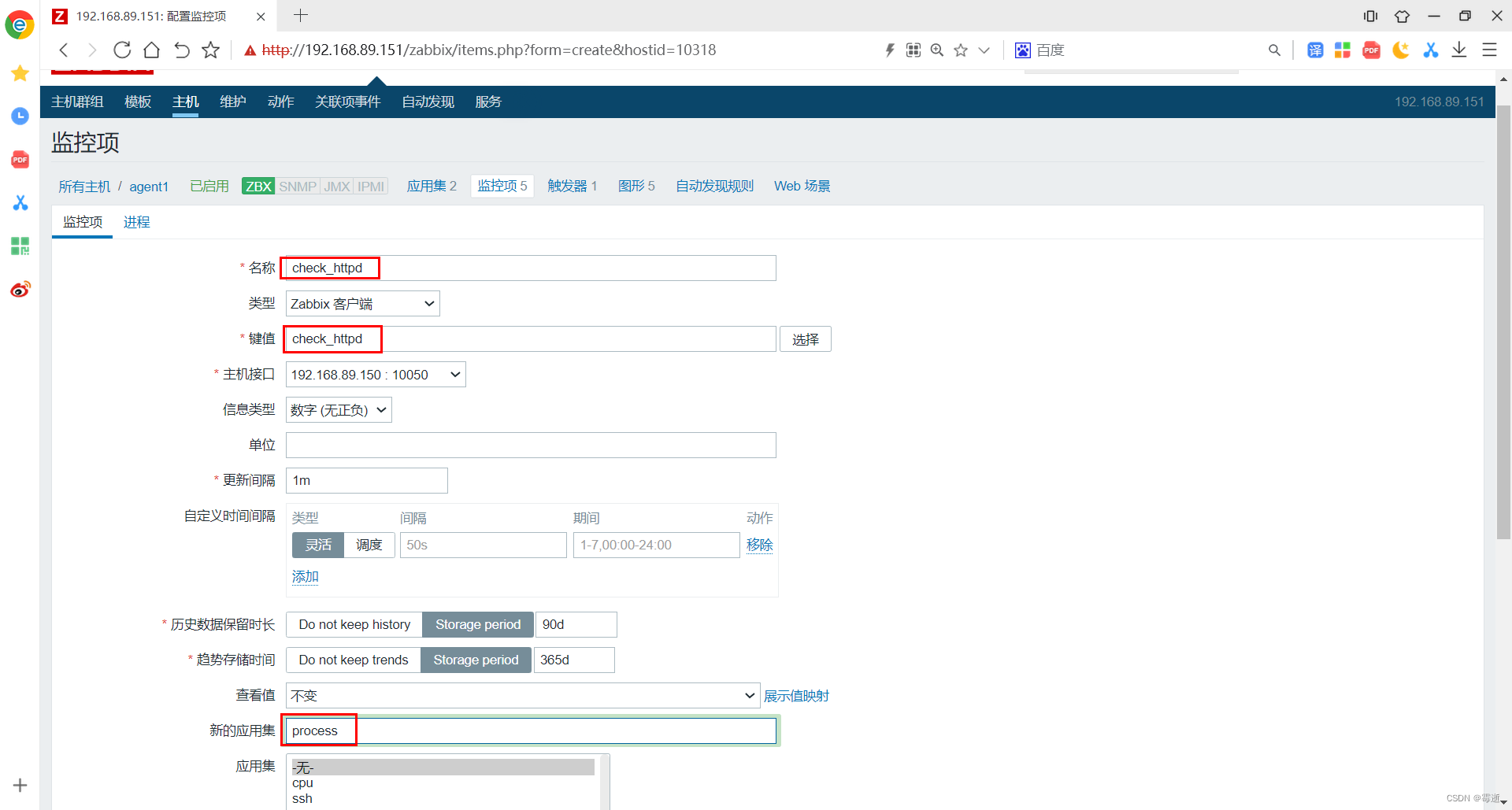Reload the page with the refresh icon
This screenshot has width=1512, height=810.
point(122,50)
